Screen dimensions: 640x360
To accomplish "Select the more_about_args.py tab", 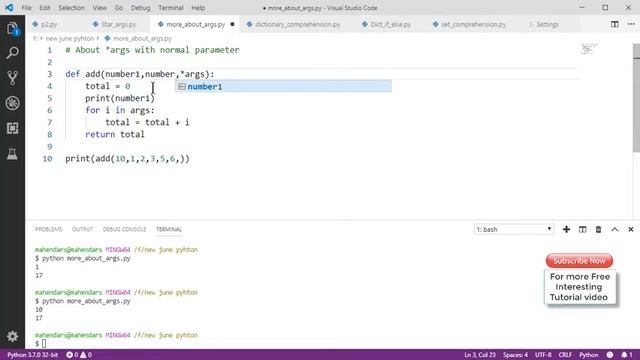I will tap(196, 24).
